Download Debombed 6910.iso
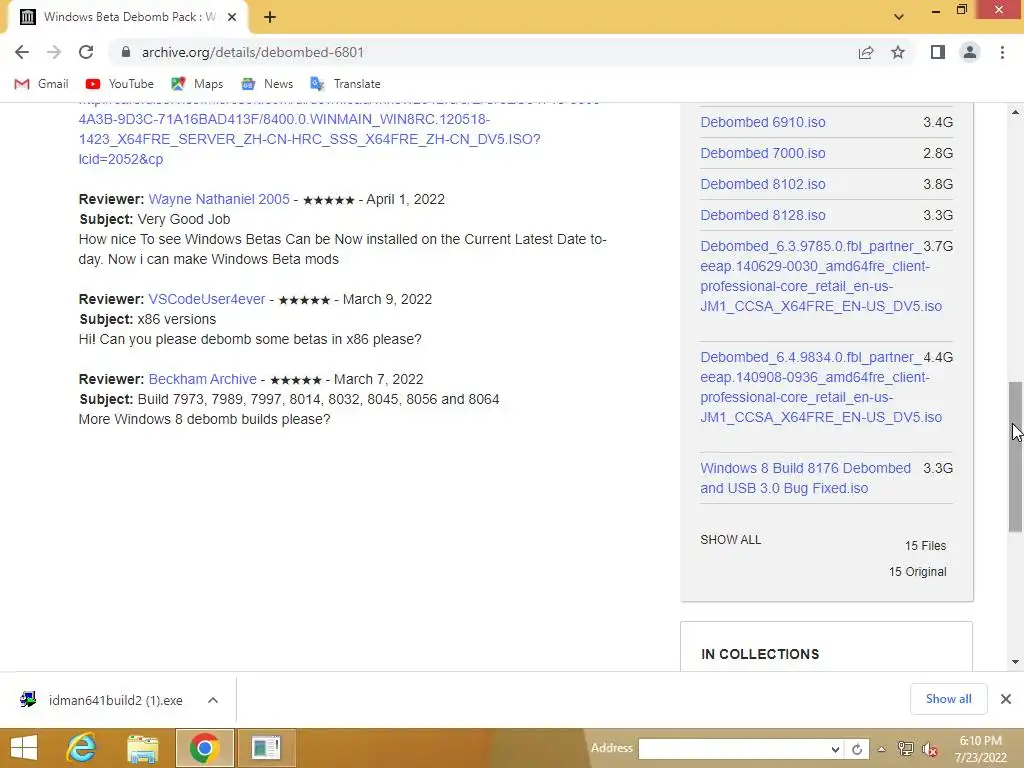1024x768 pixels. coord(763,122)
